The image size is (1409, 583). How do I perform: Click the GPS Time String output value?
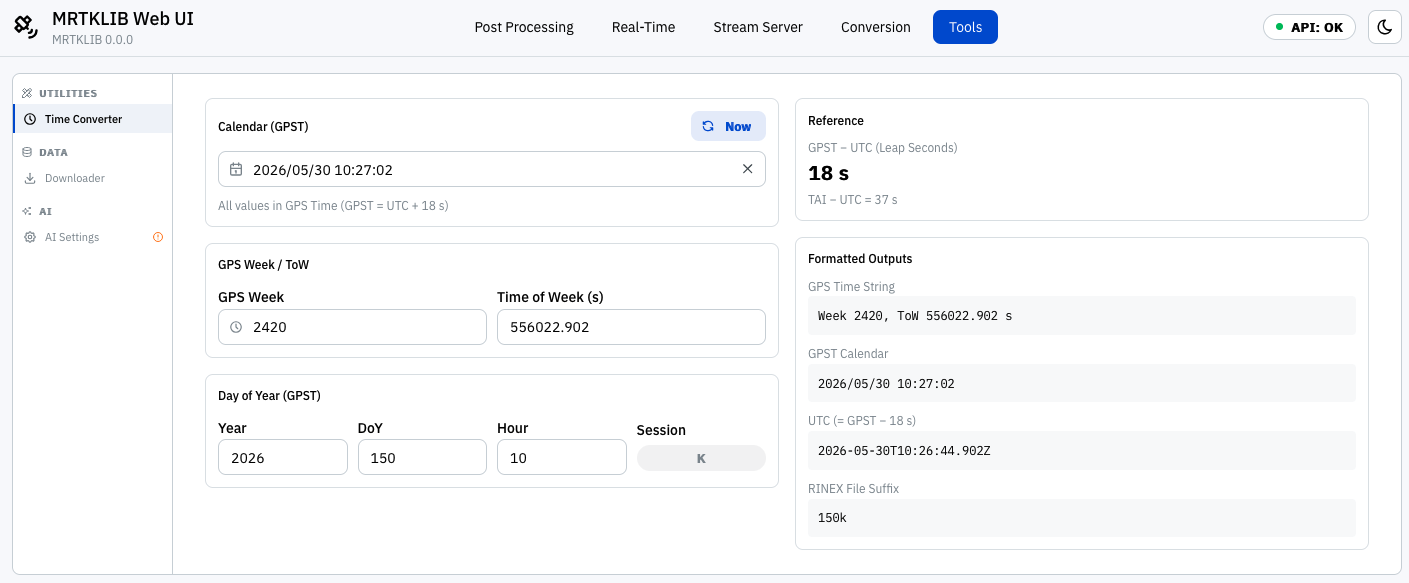pyautogui.click(x=1082, y=316)
